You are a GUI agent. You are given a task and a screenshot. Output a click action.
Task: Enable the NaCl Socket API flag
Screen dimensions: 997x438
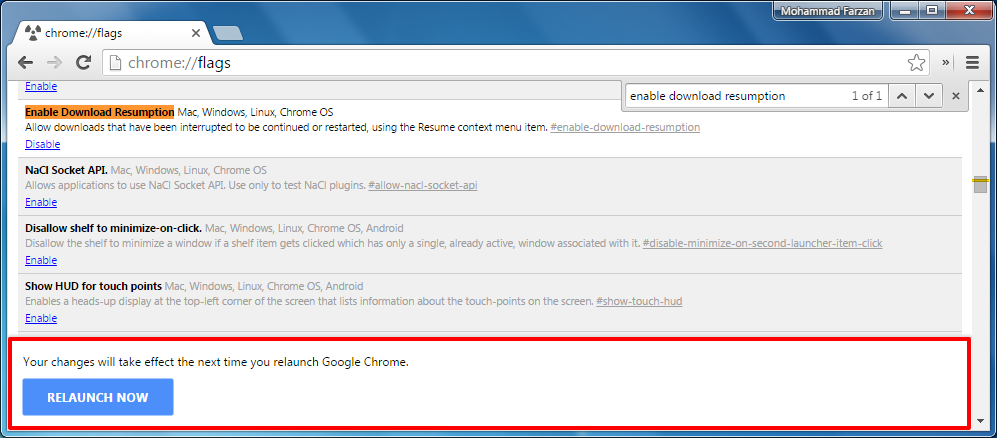(x=41, y=202)
